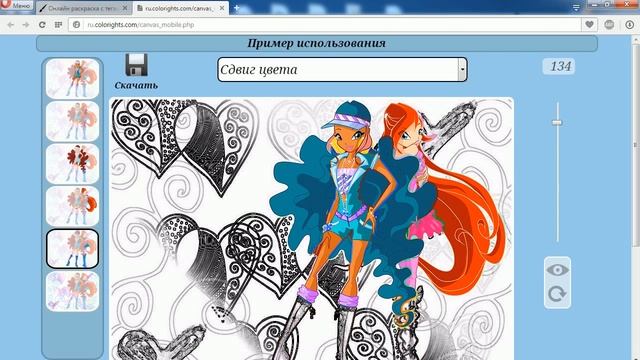Screen dimensions: 640x360
Task: Select the first thumbnail in the variants panel
Action: 72,78
